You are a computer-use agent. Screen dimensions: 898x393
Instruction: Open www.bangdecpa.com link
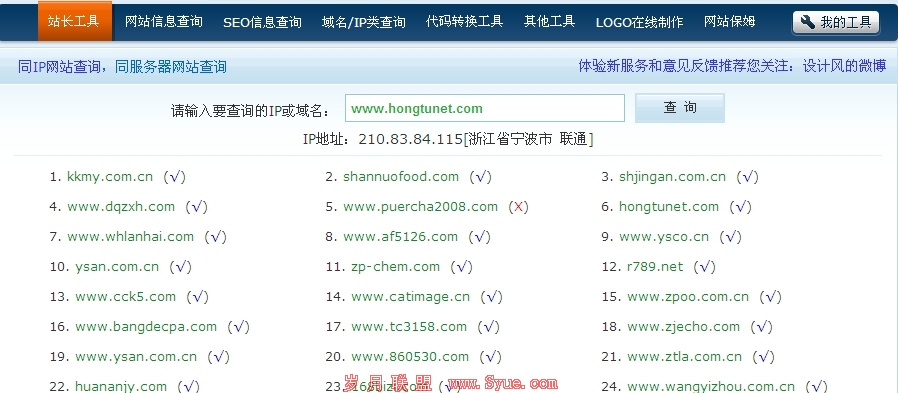pos(146,327)
